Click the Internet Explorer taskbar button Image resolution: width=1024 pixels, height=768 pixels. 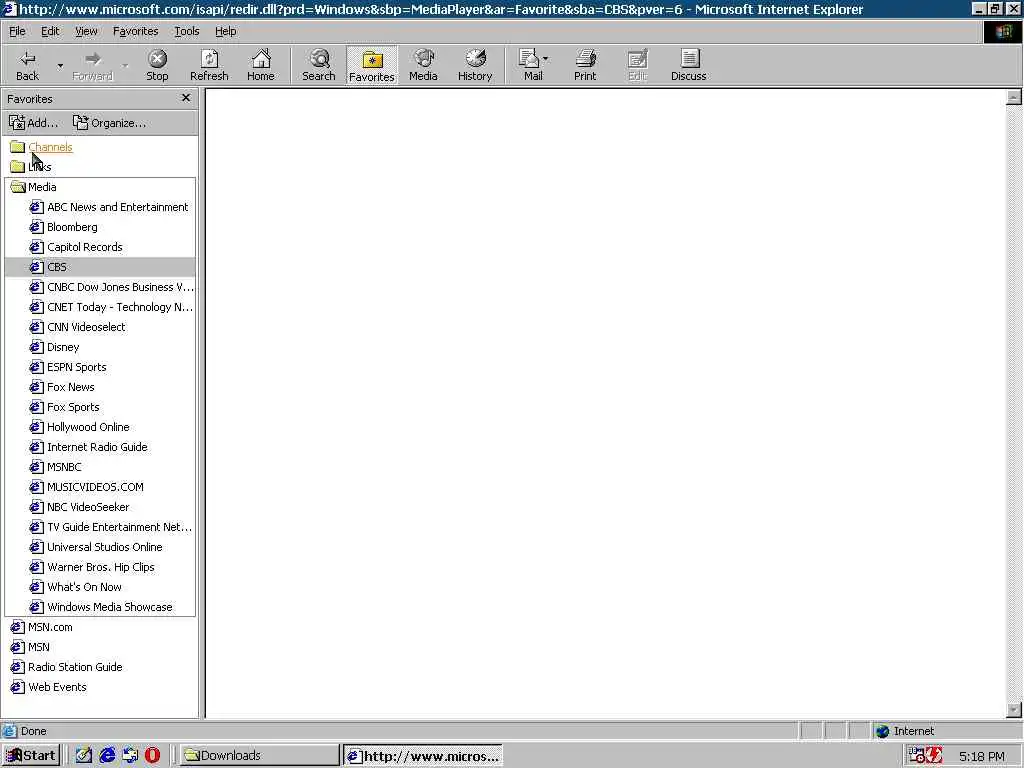424,756
